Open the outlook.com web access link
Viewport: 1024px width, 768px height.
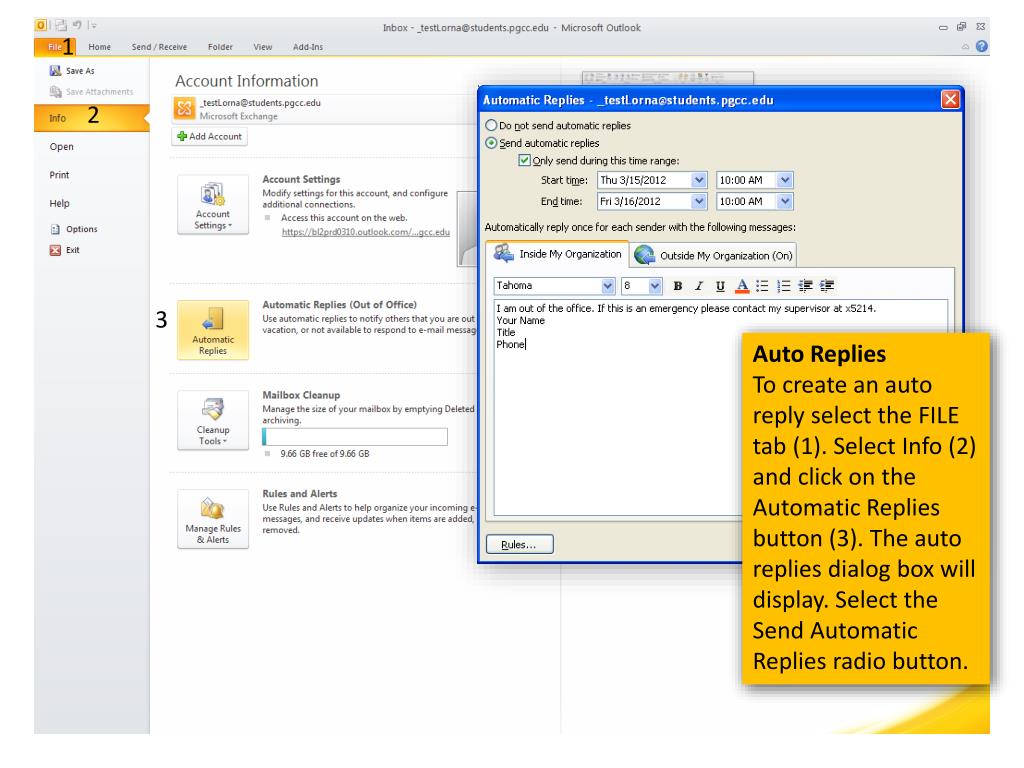click(366, 232)
